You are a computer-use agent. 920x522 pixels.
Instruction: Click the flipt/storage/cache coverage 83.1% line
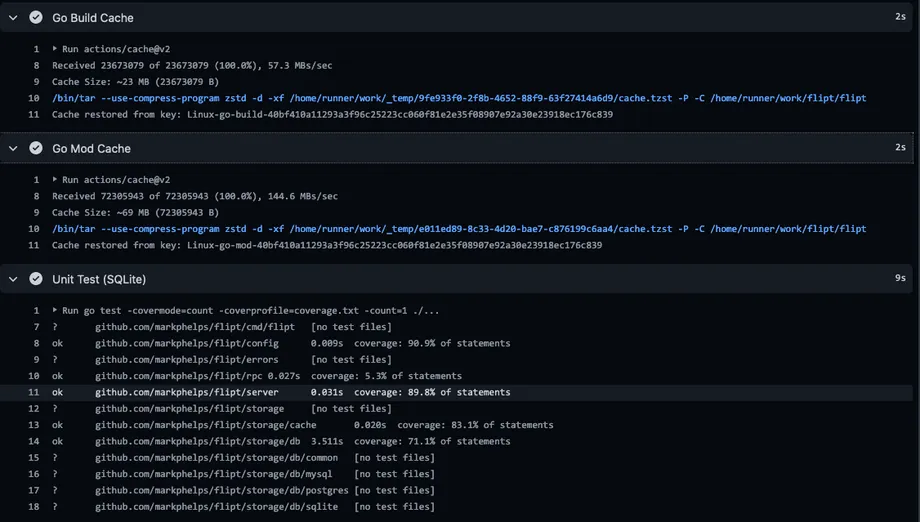point(303,425)
